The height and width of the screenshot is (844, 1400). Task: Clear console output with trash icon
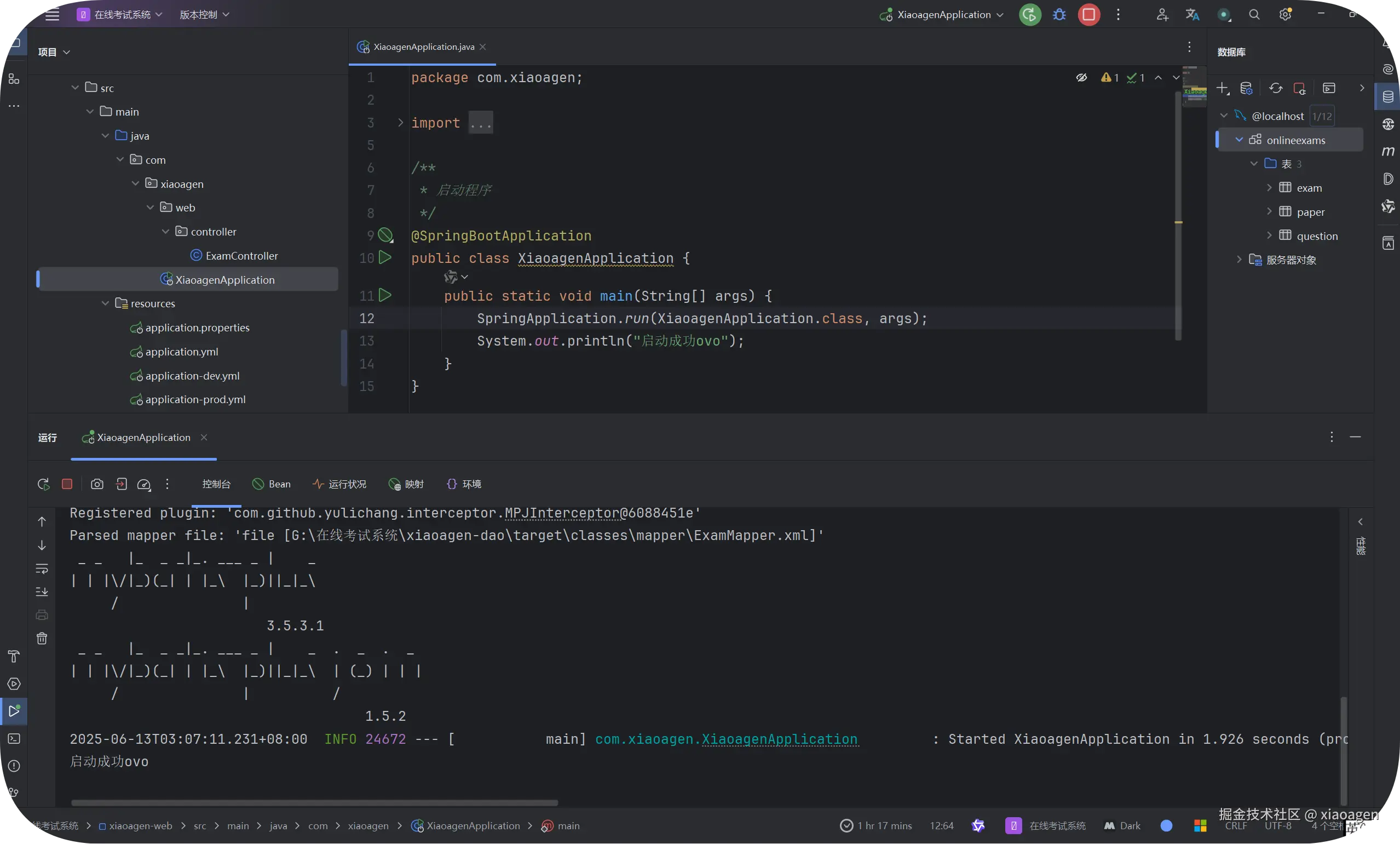42,638
